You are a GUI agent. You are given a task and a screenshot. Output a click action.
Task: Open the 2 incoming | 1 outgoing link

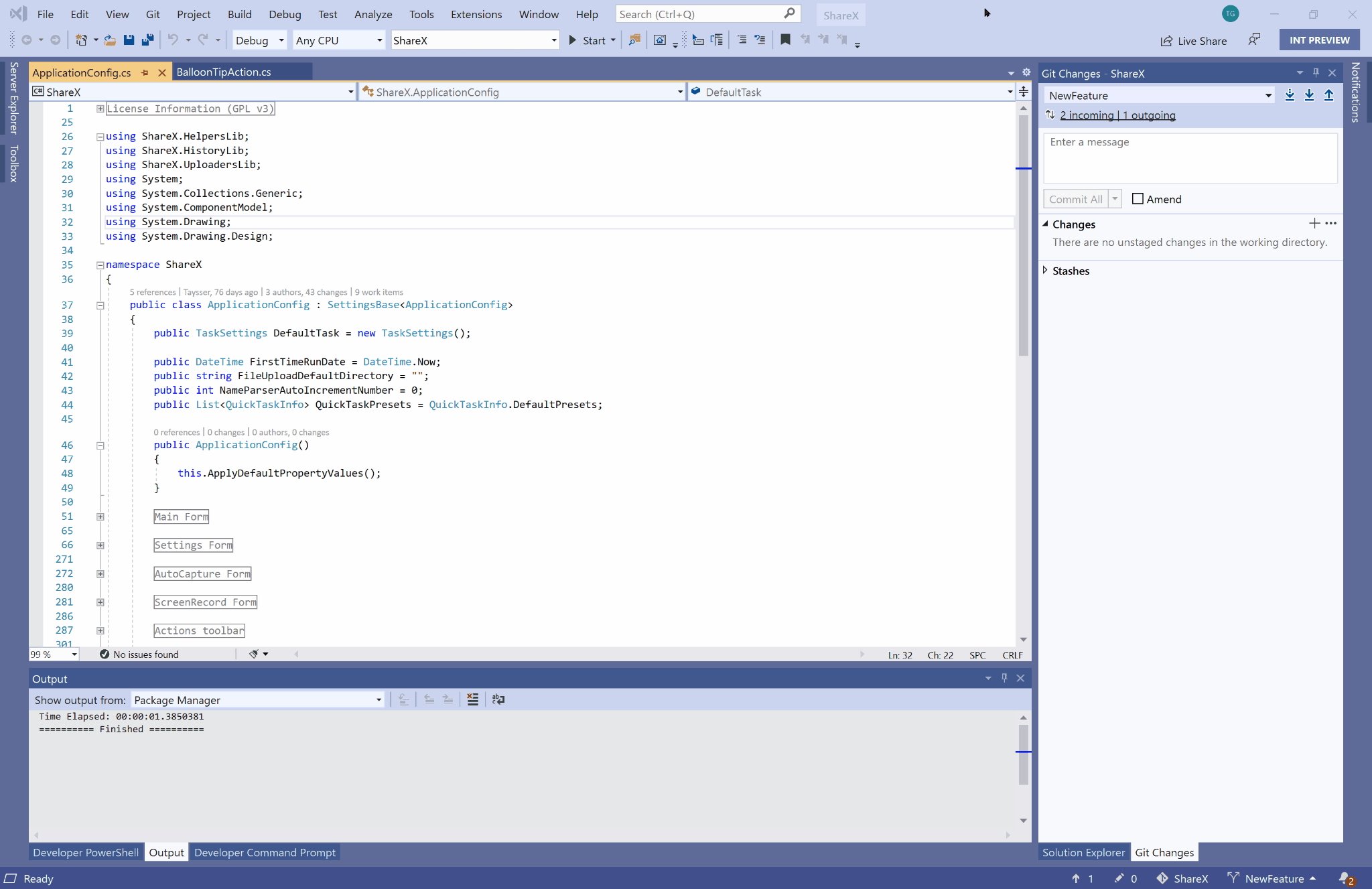point(1117,115)
